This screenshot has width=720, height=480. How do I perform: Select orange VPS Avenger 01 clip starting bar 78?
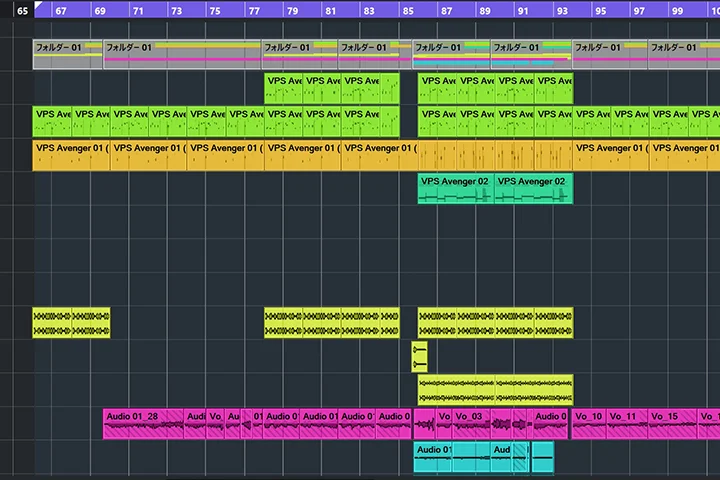click(x=303, y=156)
